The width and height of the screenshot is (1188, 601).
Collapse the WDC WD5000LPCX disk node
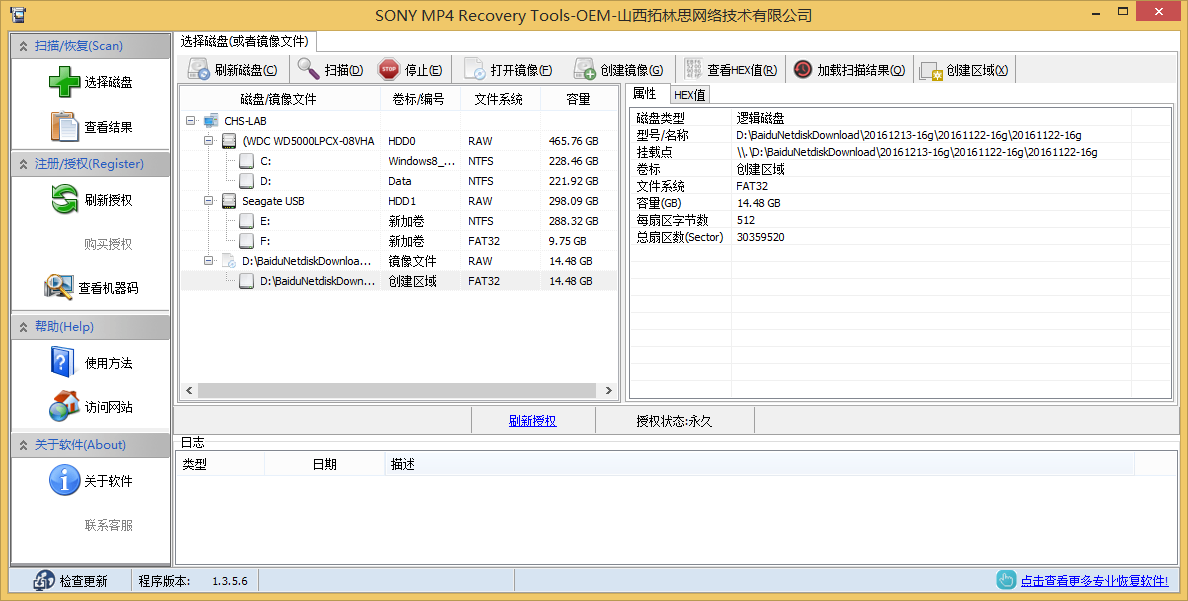(x=208, y=141)
